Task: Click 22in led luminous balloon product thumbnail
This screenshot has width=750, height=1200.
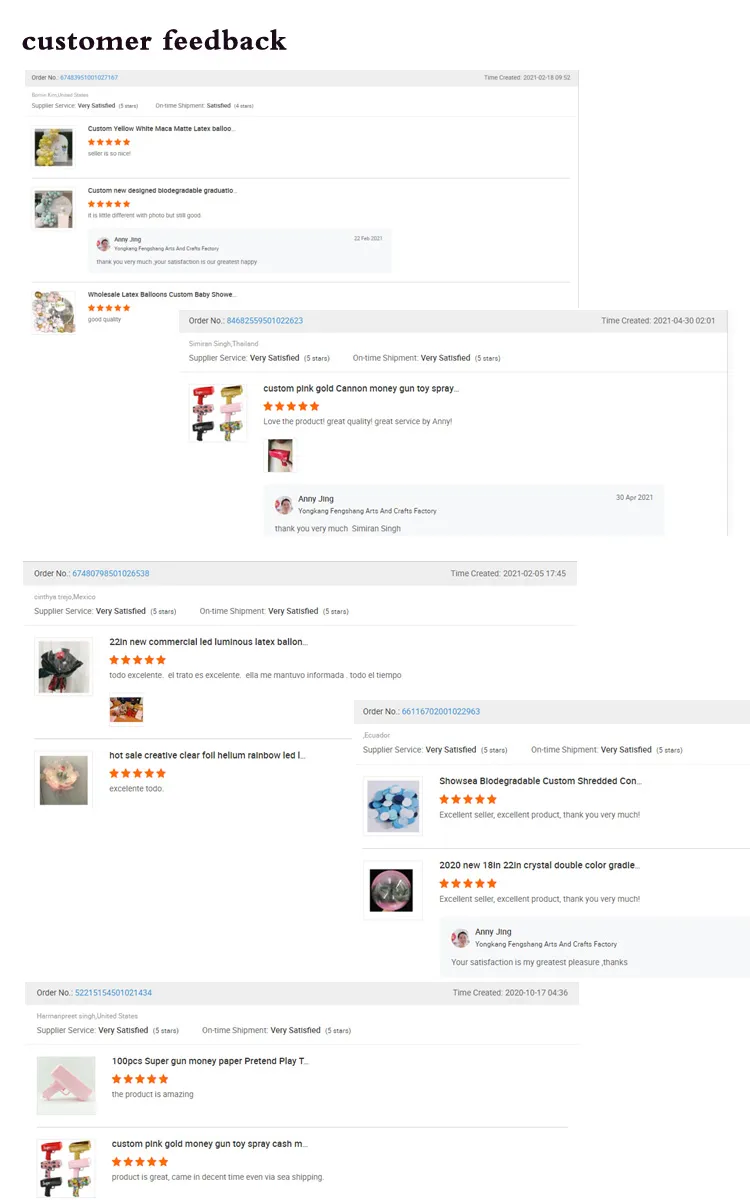Action: [63, 667]
